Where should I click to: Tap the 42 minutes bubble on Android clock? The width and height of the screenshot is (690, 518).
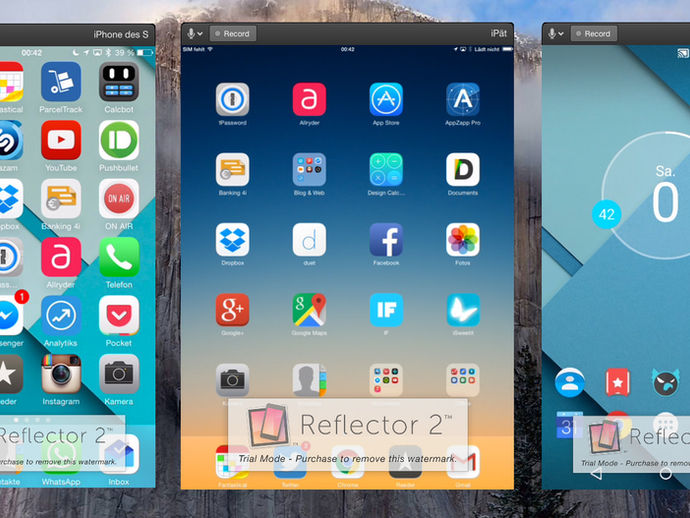pyautogui.click(x=606, y=214)
